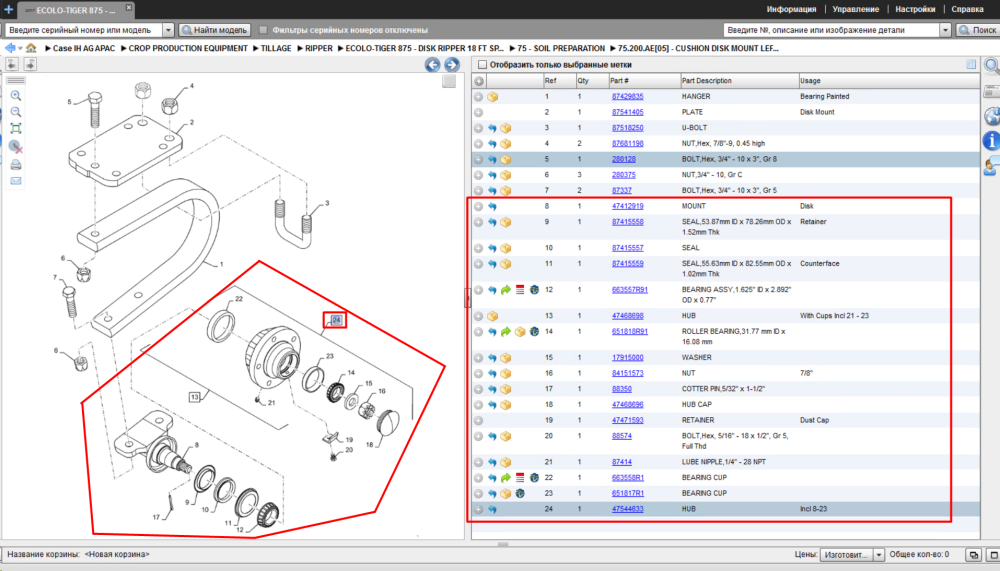This screenshot has height=571, width=1000.
Task: Click globe icon in ROLLER BEARING row
Action: click(x=534, y=332)
